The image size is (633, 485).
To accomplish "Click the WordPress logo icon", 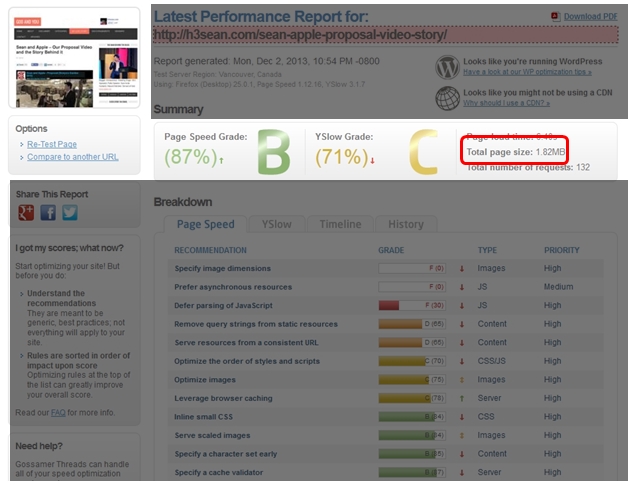I will (x=447, y=67).
